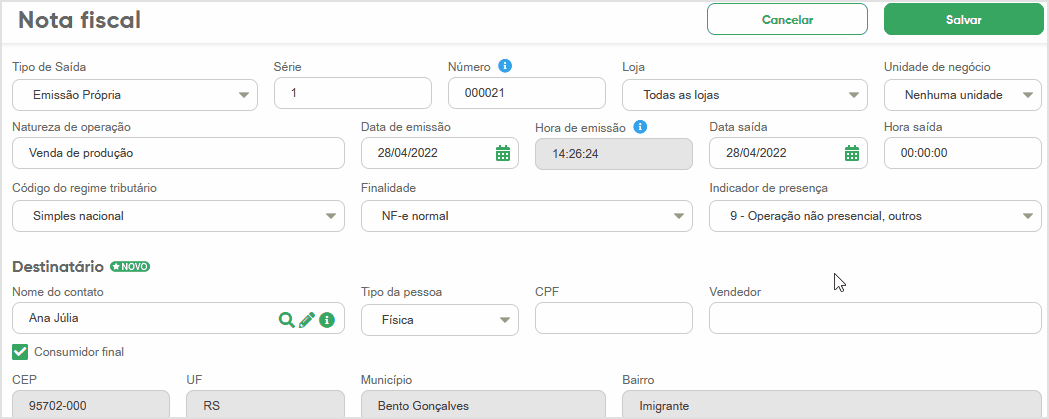Click the info icon beside Hora de emissão

[640, 127]
